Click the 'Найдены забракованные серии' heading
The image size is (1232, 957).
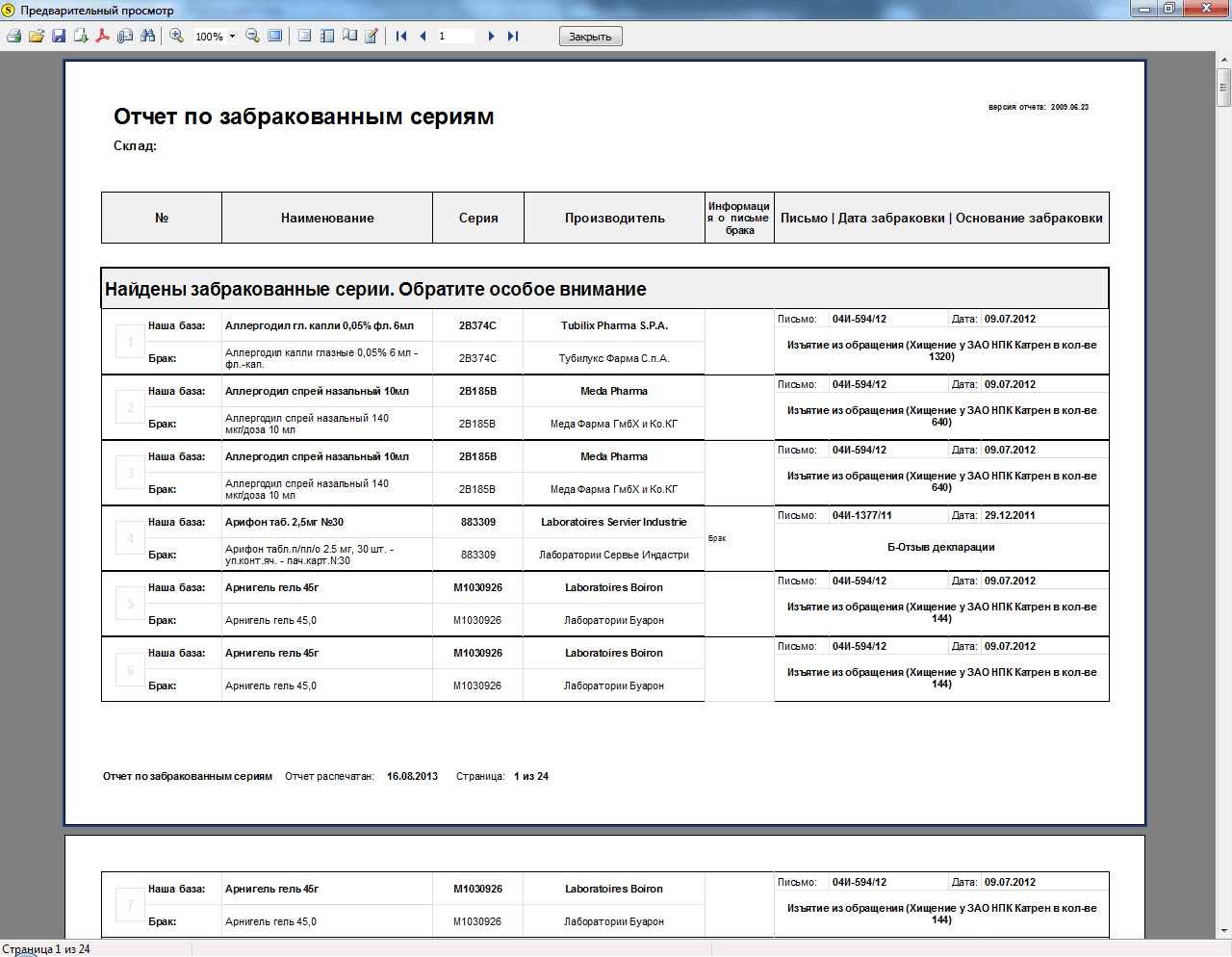coord(375,289)
